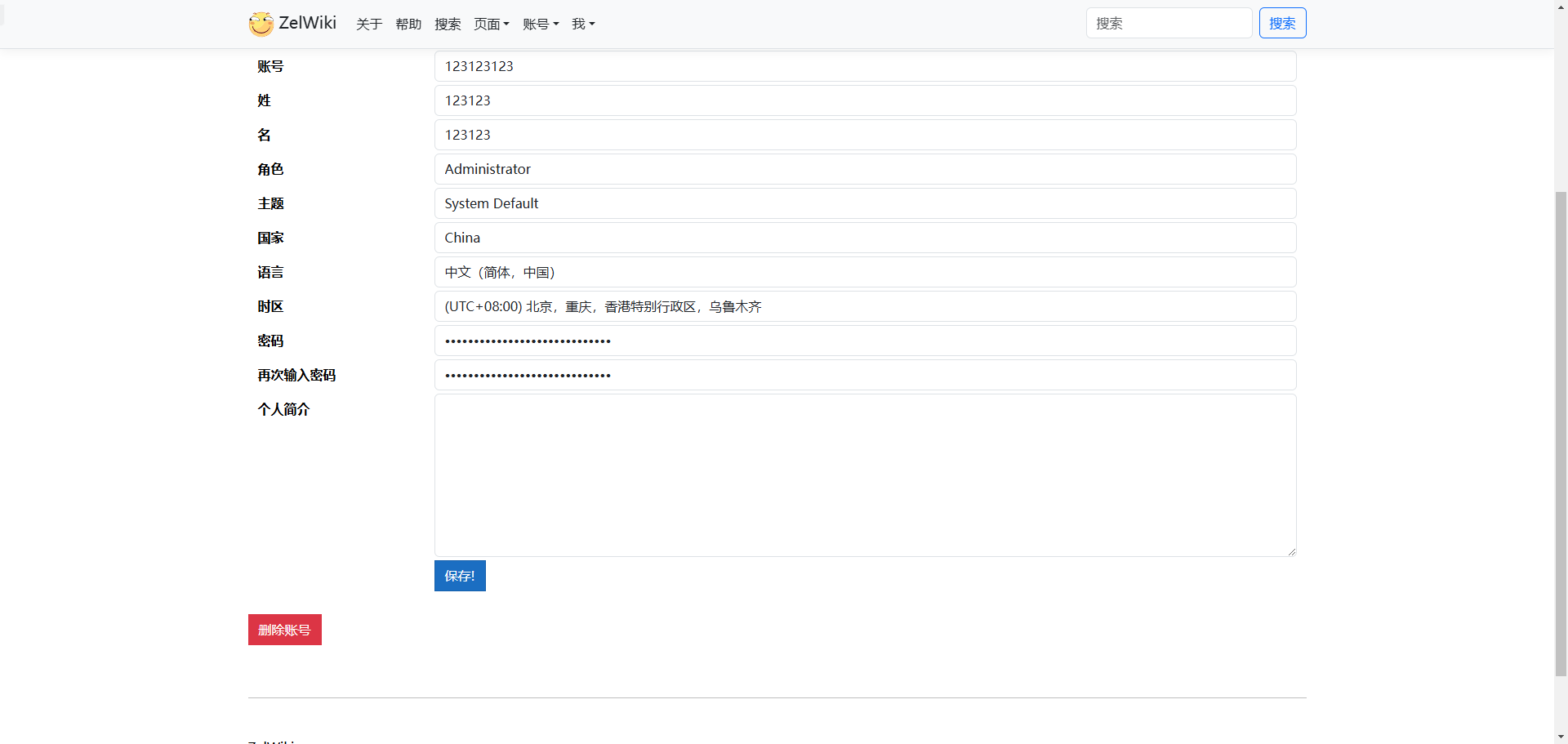
Task: Go to the 搜索 nav bar link
Action: coord(448,25)
